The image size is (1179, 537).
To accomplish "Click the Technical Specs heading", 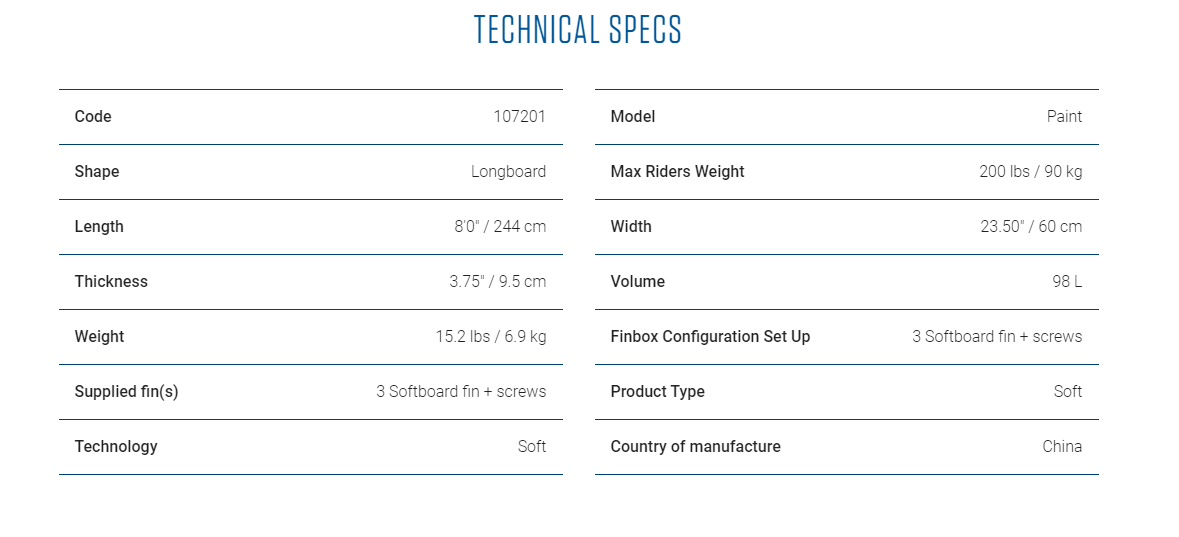I will 577,29.
